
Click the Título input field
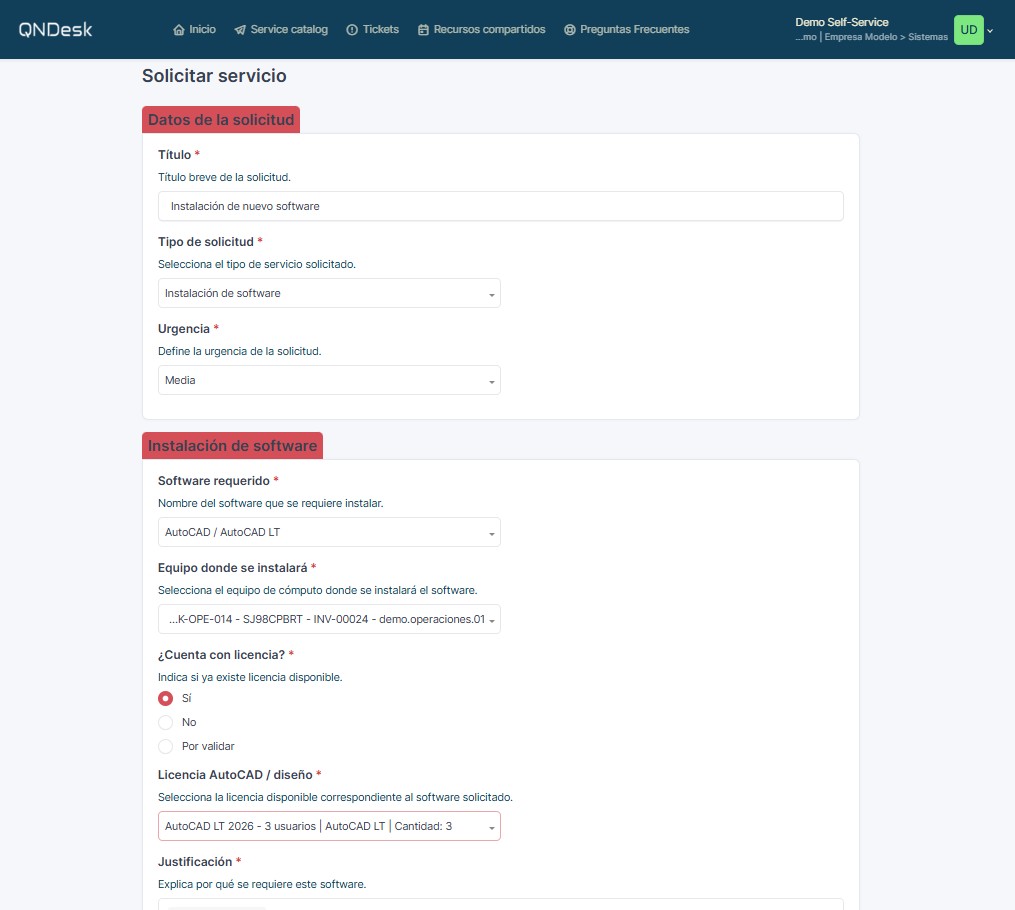point(500,206)
